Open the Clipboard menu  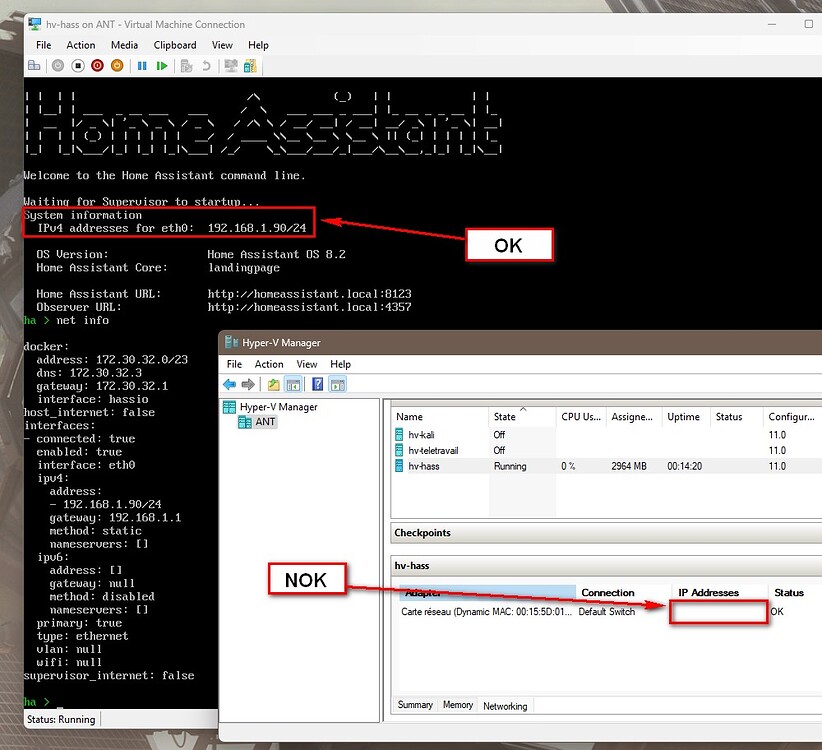click(x=174, y=45)
